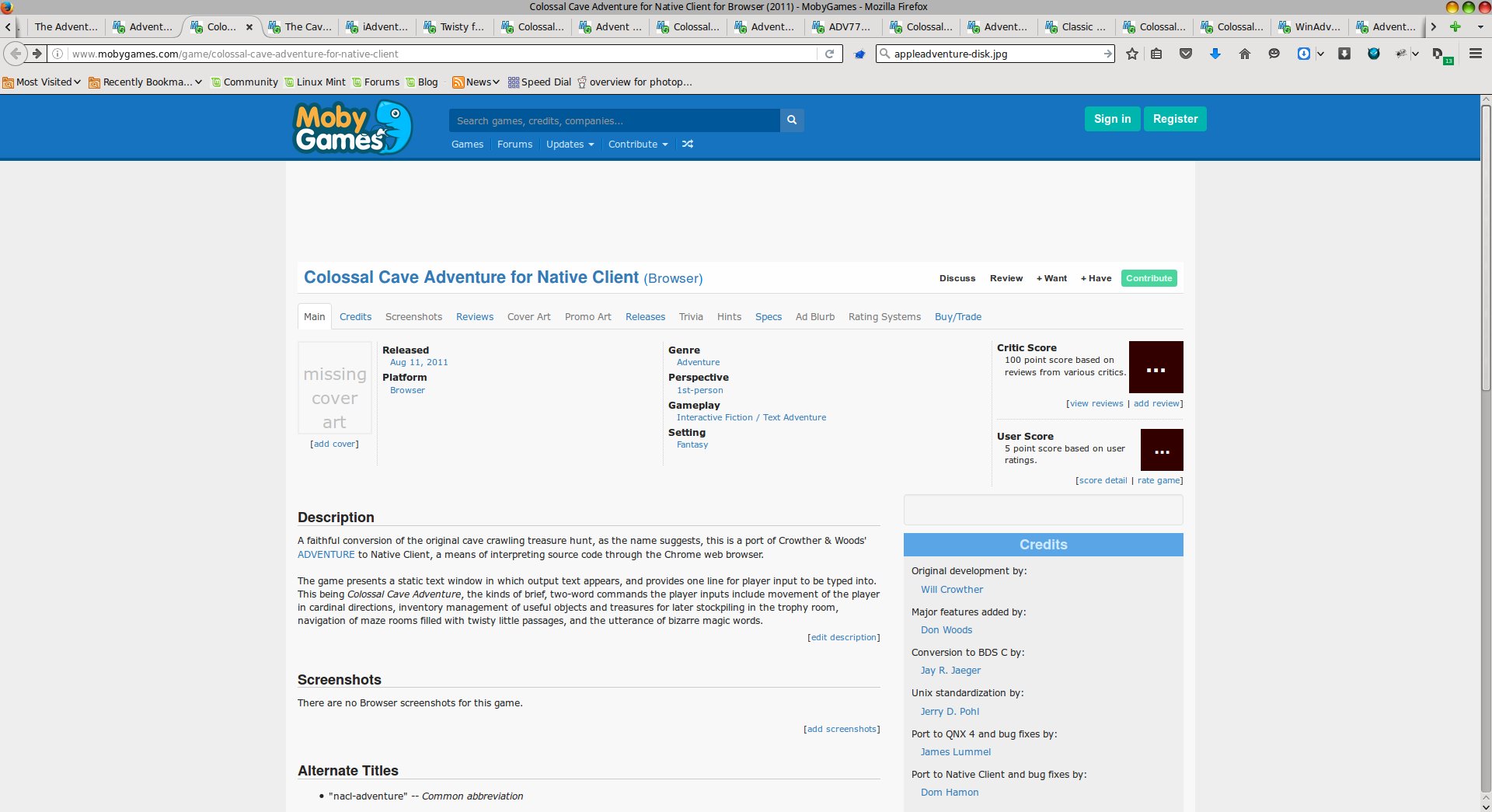
Task: Open a new tab with plus icon
Action: pos(1455,26)
